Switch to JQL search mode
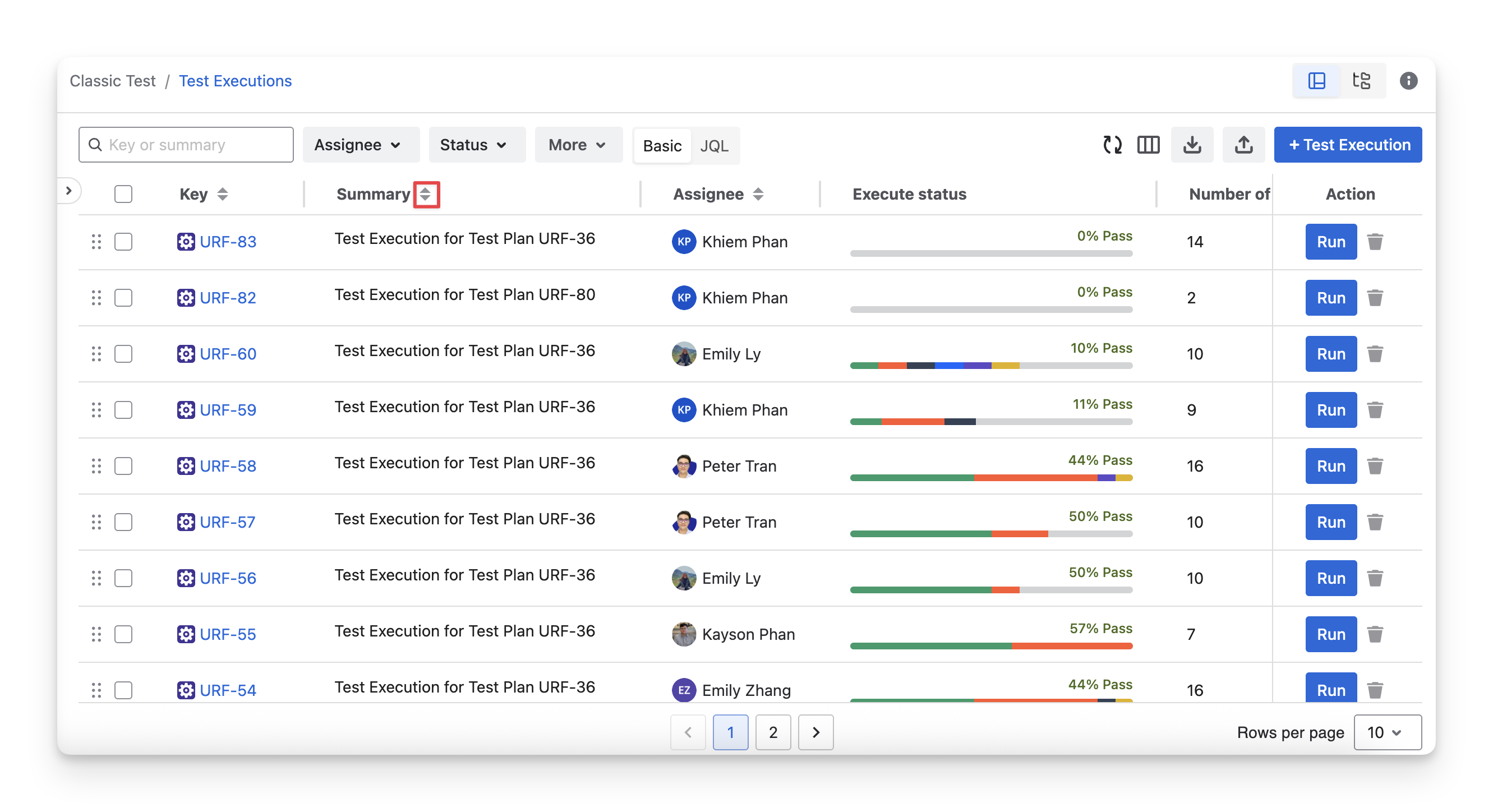The height and width of the screenshot is (812, 1493). (x=714, y=146)
